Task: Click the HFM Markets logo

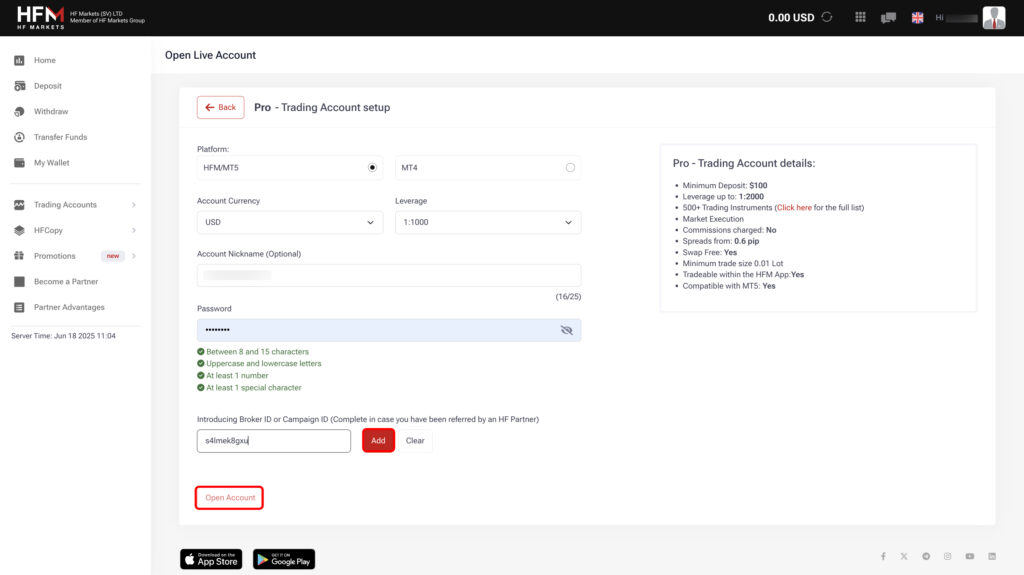Action: 40,18
